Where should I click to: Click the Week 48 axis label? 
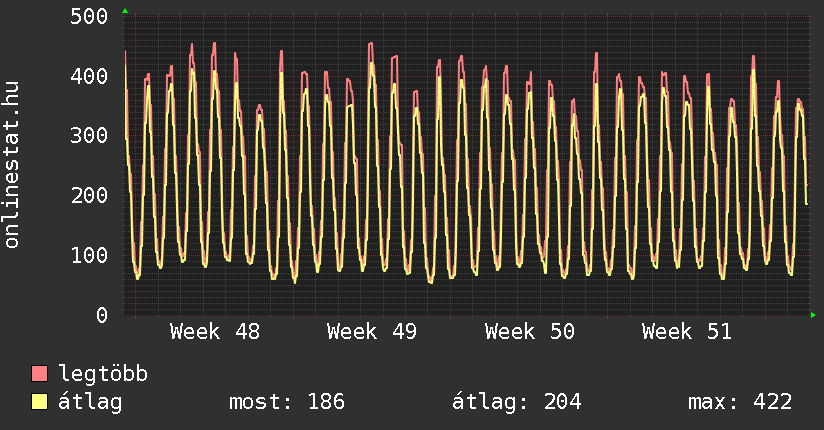(215, 332)
